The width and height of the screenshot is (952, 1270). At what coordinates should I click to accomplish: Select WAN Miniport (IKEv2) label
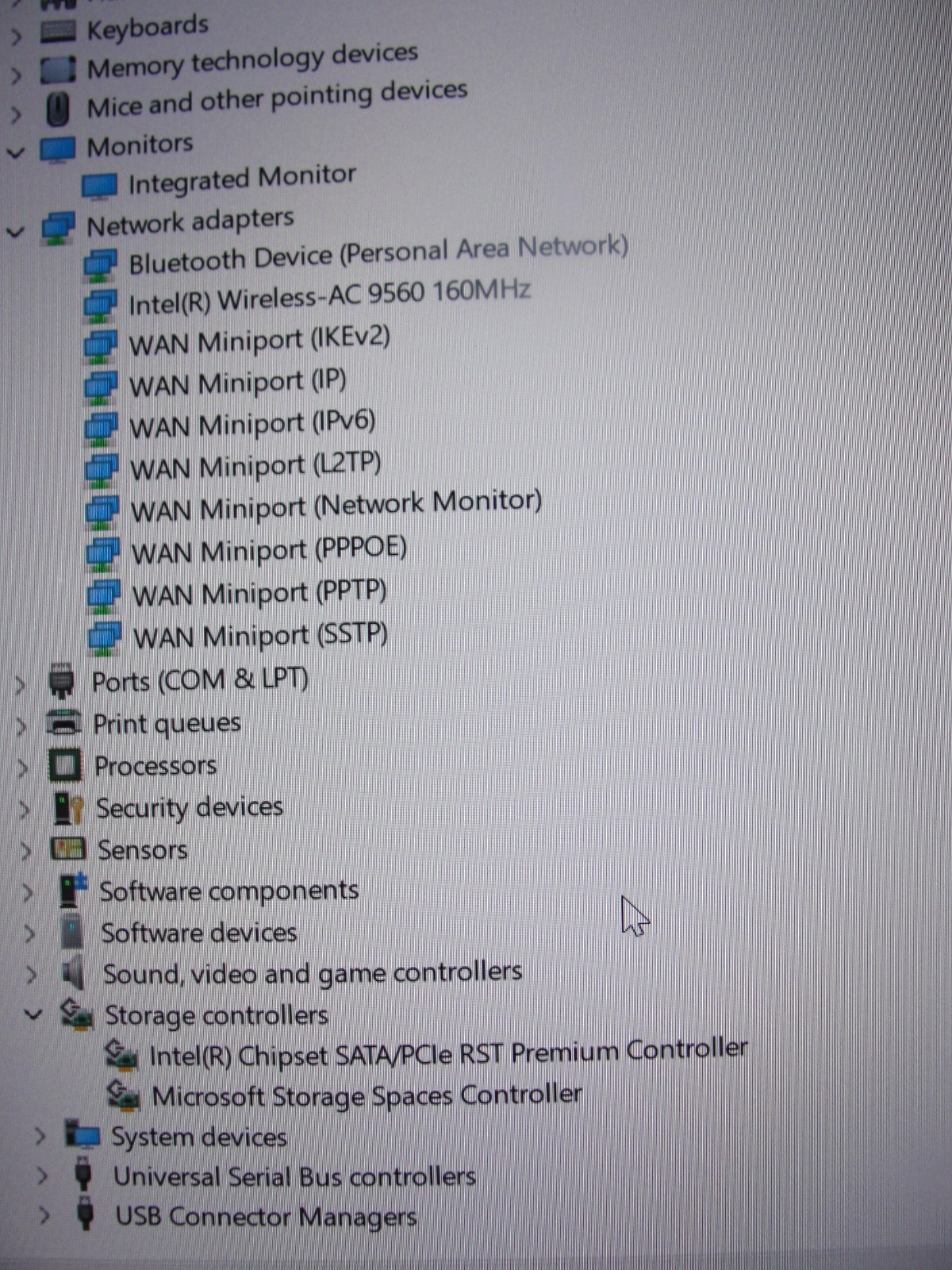(x=259, y=342)
